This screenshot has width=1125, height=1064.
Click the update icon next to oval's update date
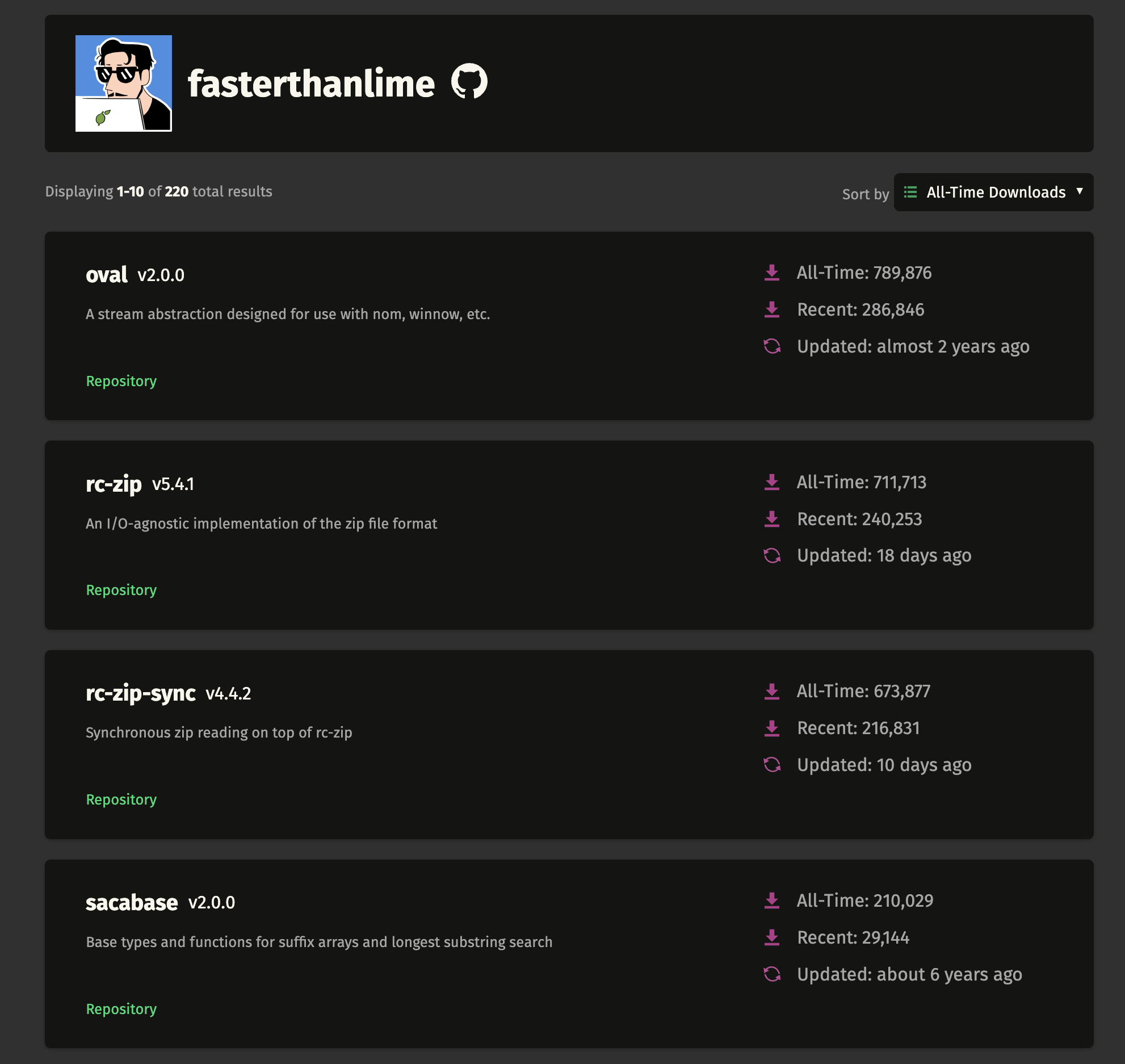[772, 346]
